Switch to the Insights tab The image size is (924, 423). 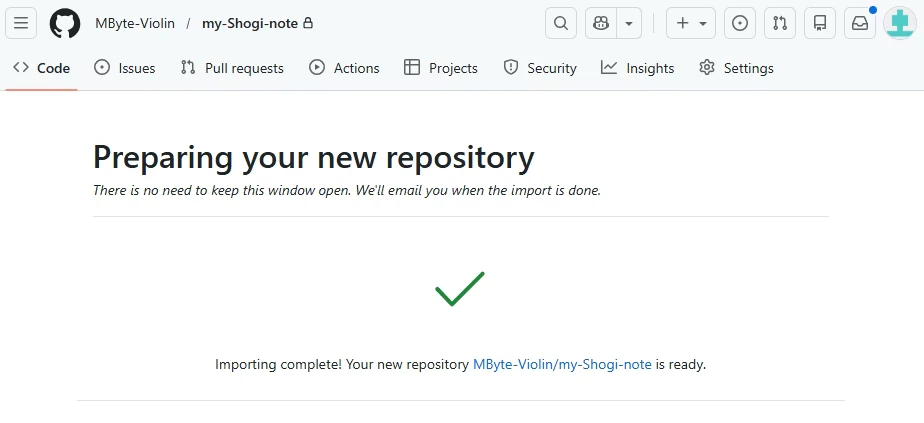(x=638, y=68)
